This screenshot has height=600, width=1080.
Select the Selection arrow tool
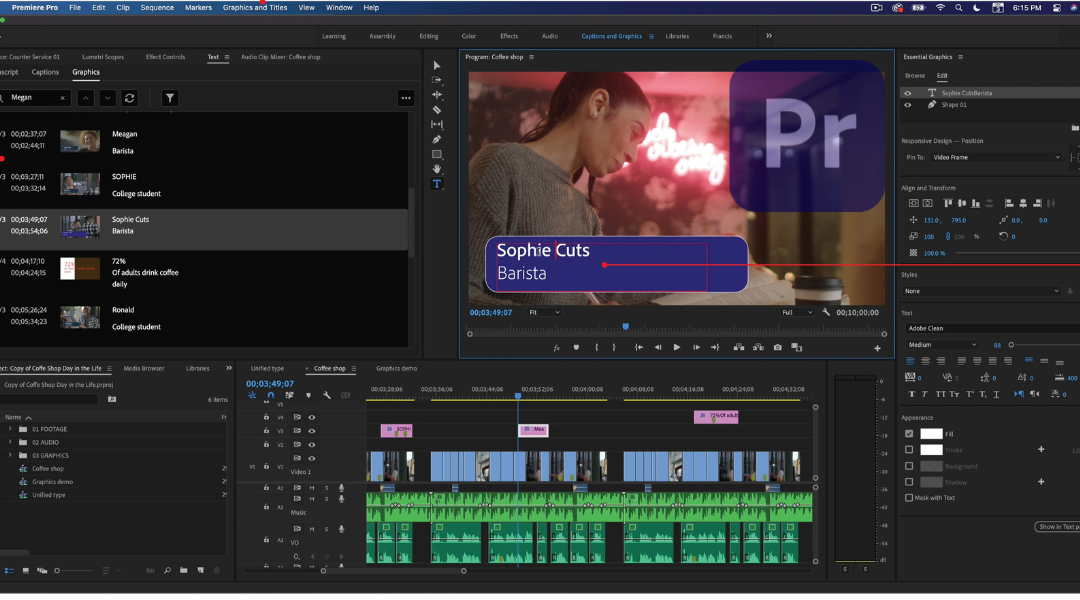click(x=437, y=65)
